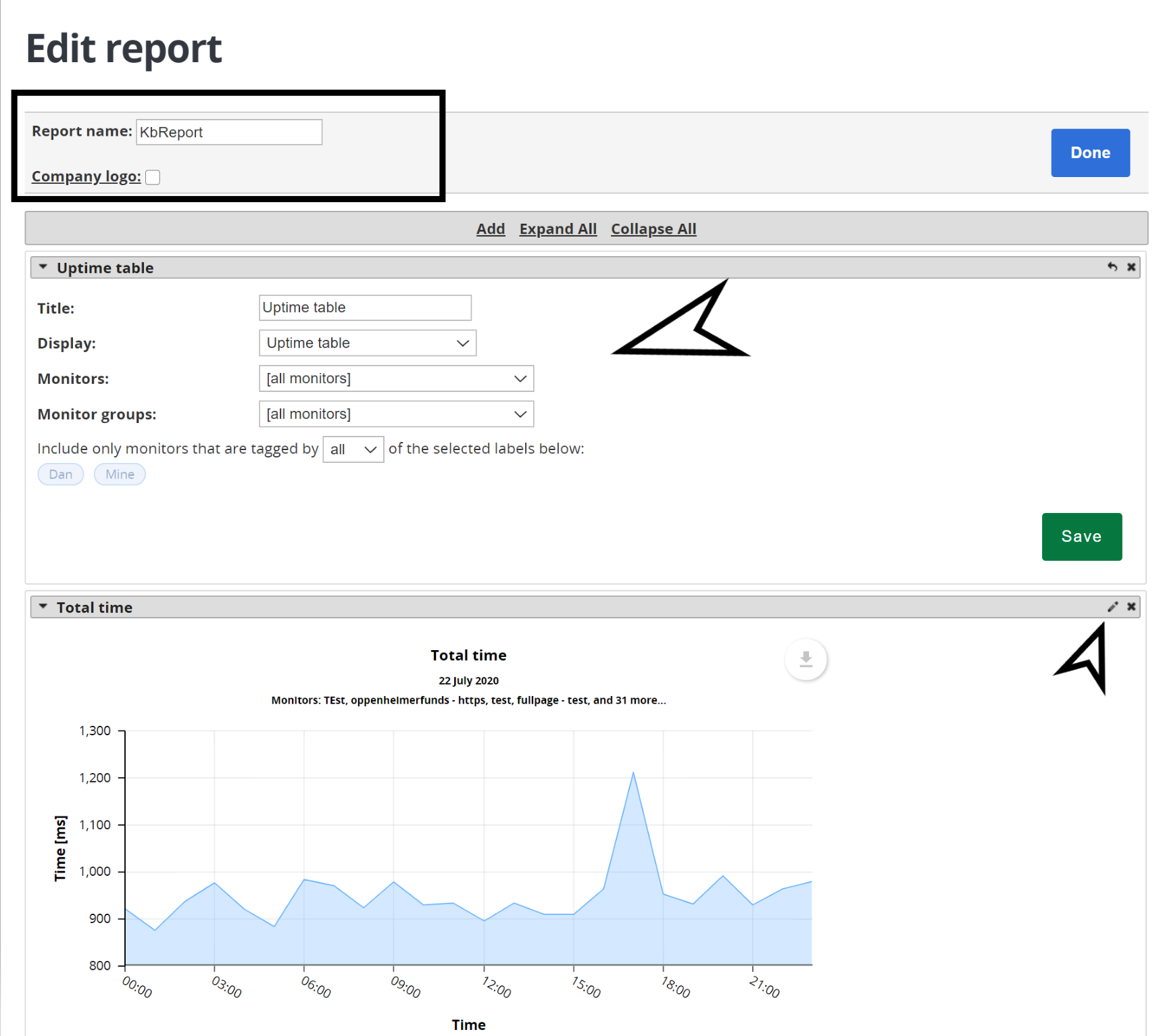
Task: Toggle the Mine label tag
Action: click(120, 474)
